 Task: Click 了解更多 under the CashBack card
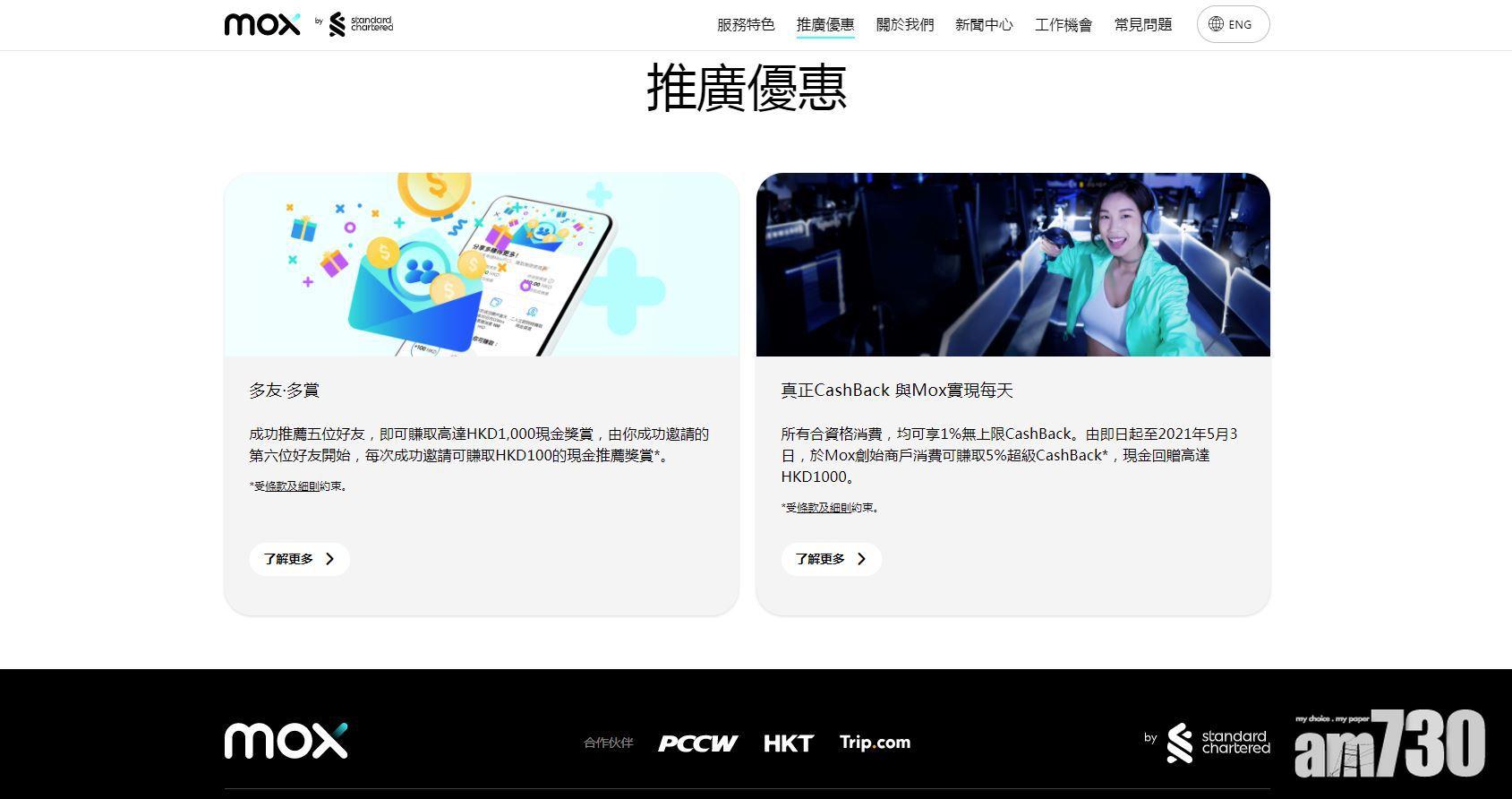[831, 559]
